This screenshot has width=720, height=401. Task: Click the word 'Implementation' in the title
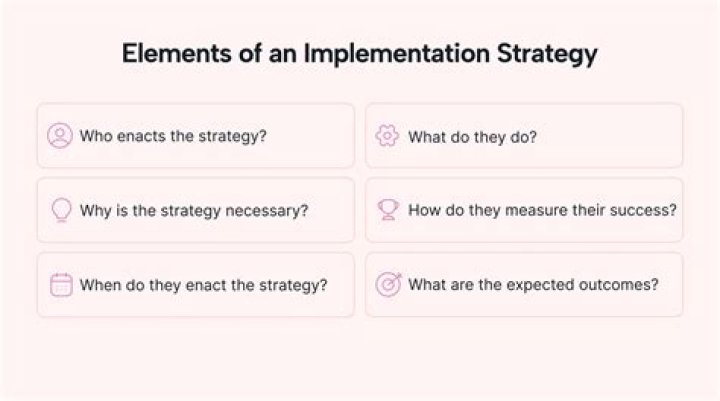pos(397,53)
